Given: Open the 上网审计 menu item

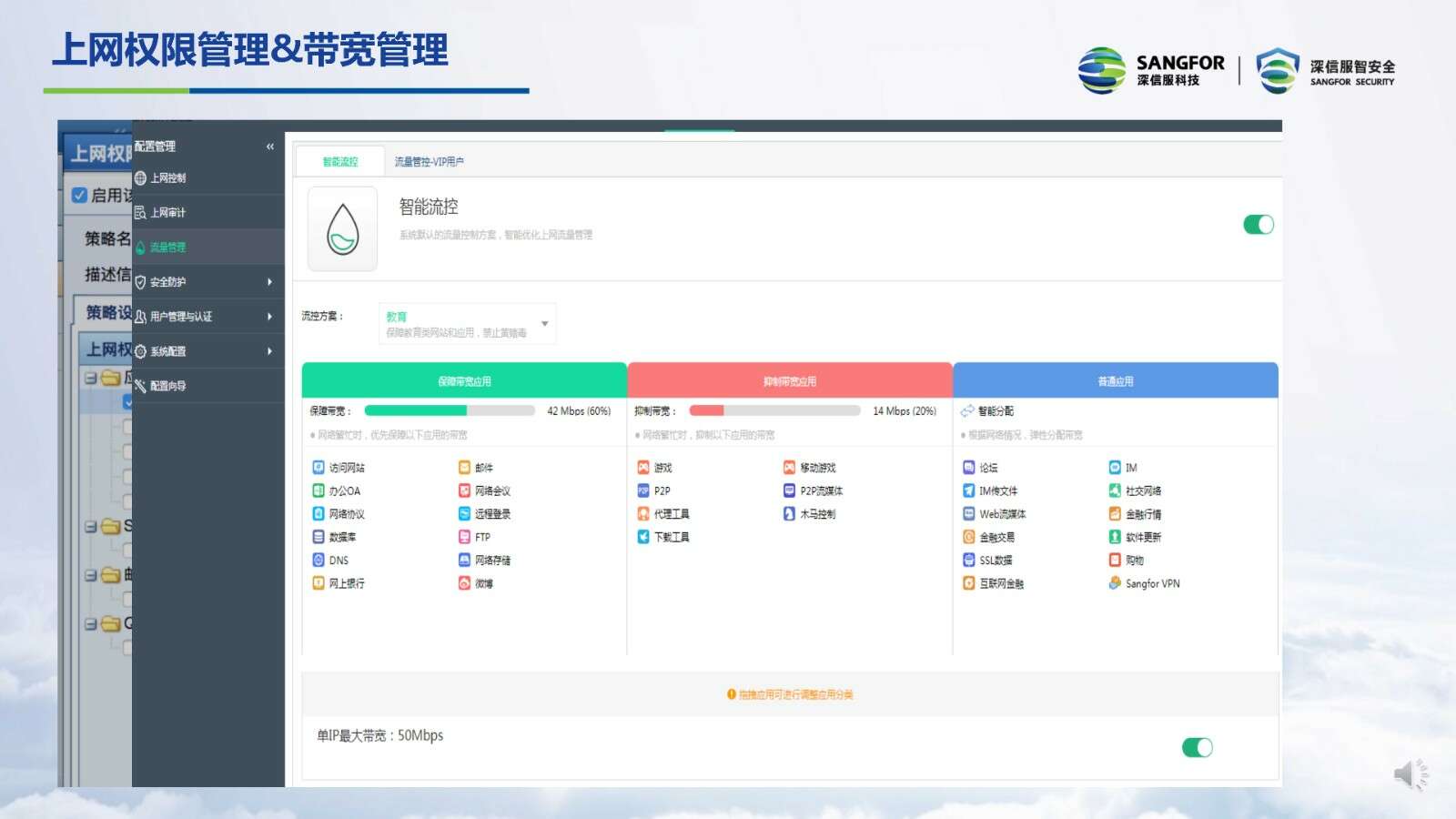Looking at the screenshot, I should (x=208, y=213).
